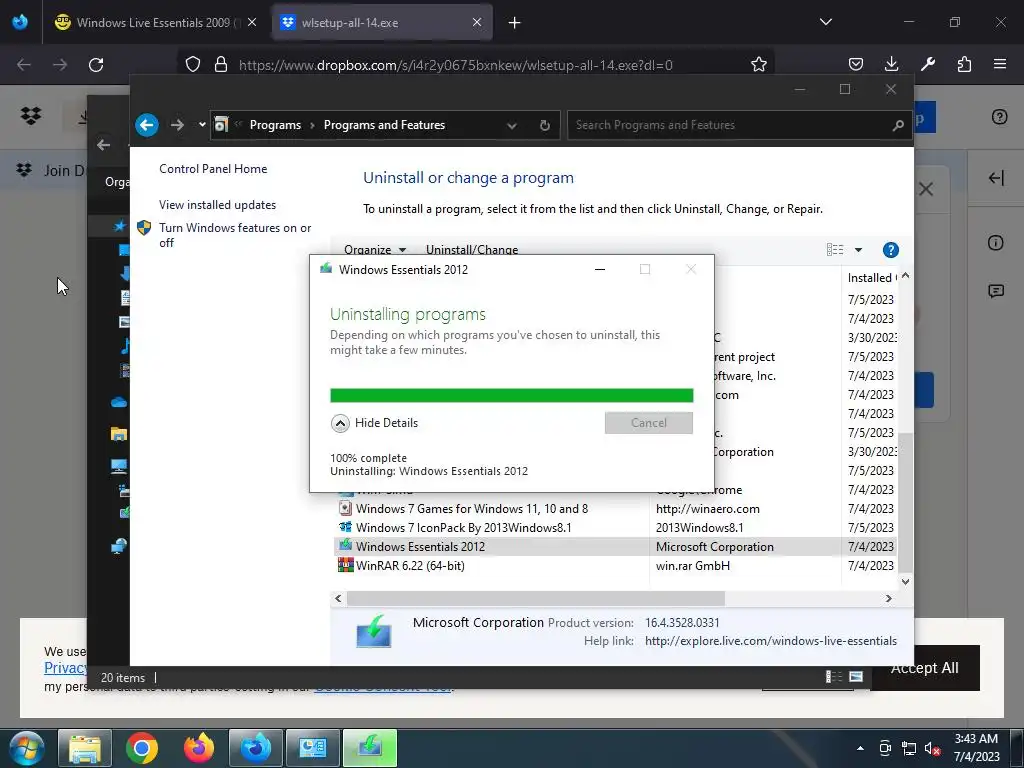This screenshot has height=768, width=1024.
Task: Click the shield tracking protection icon
Action: (x=193, y=64)
